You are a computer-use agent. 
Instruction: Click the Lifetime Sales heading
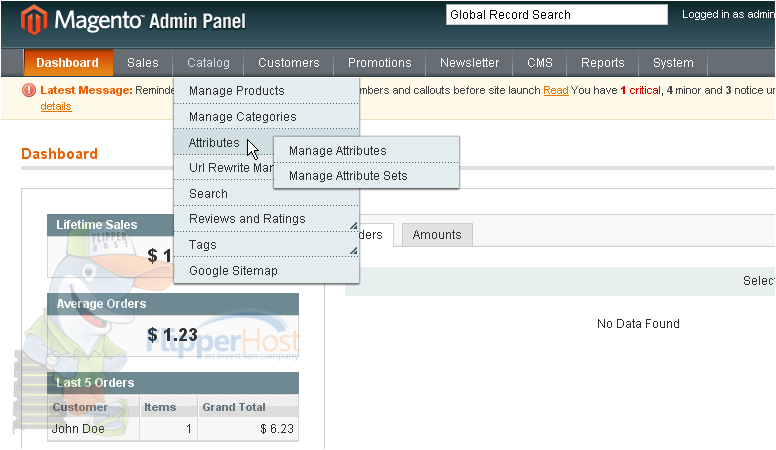point(97,225)
